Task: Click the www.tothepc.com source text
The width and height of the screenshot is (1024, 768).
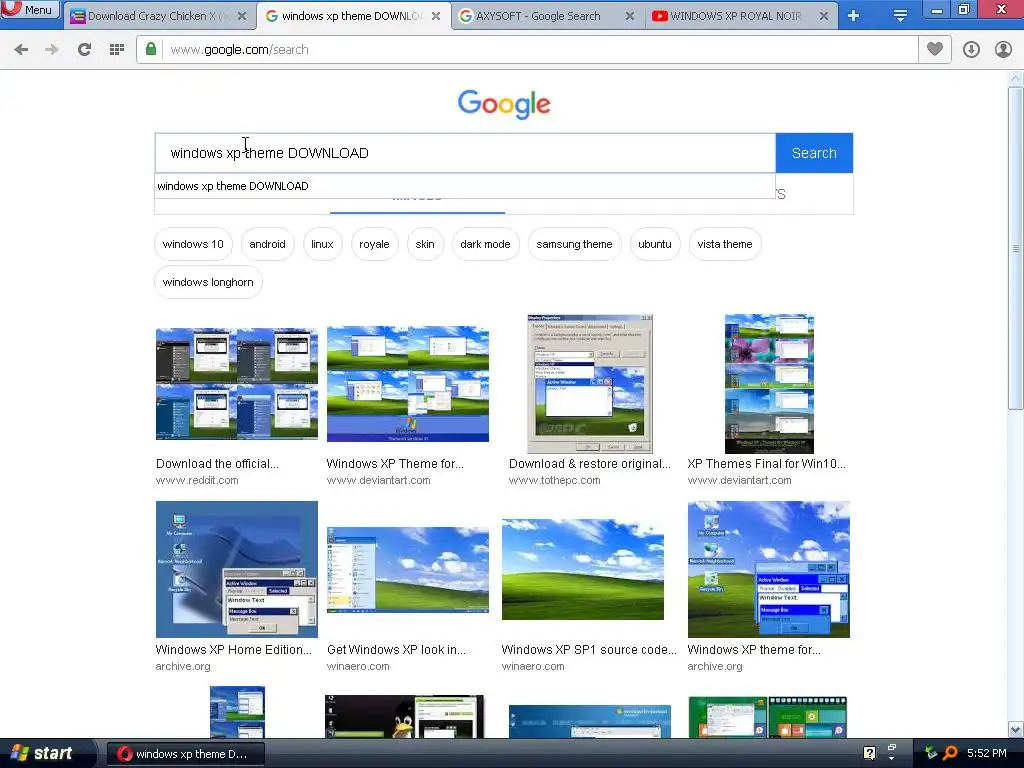Action: click(x=554, y=480)
